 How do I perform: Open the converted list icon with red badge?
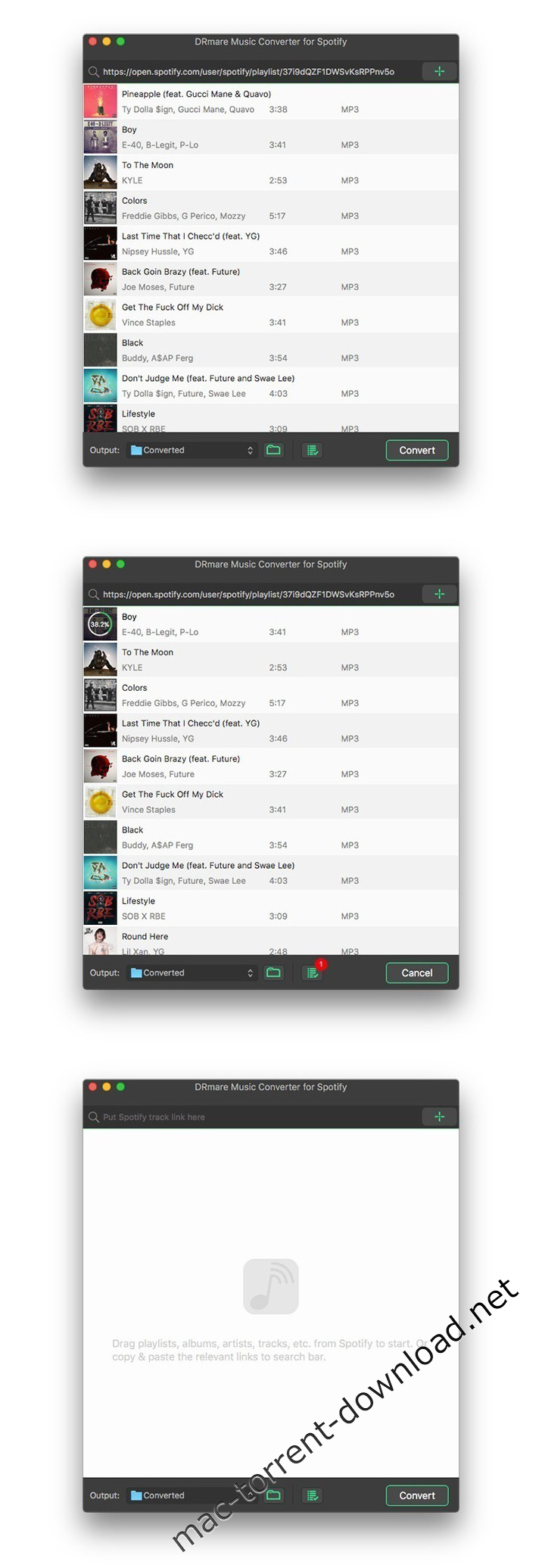click(x=313, y=972)
